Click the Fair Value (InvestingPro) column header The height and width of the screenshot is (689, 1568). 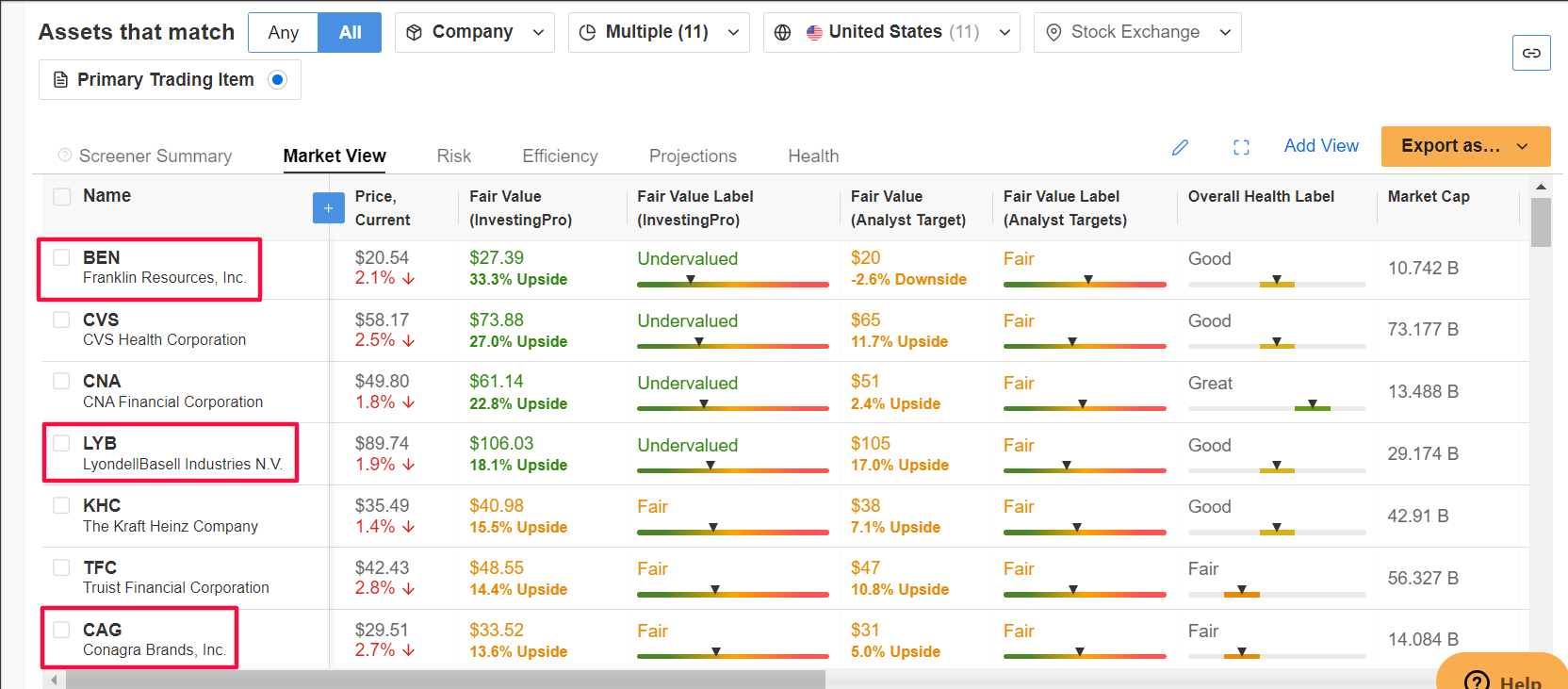pos(520,207)
